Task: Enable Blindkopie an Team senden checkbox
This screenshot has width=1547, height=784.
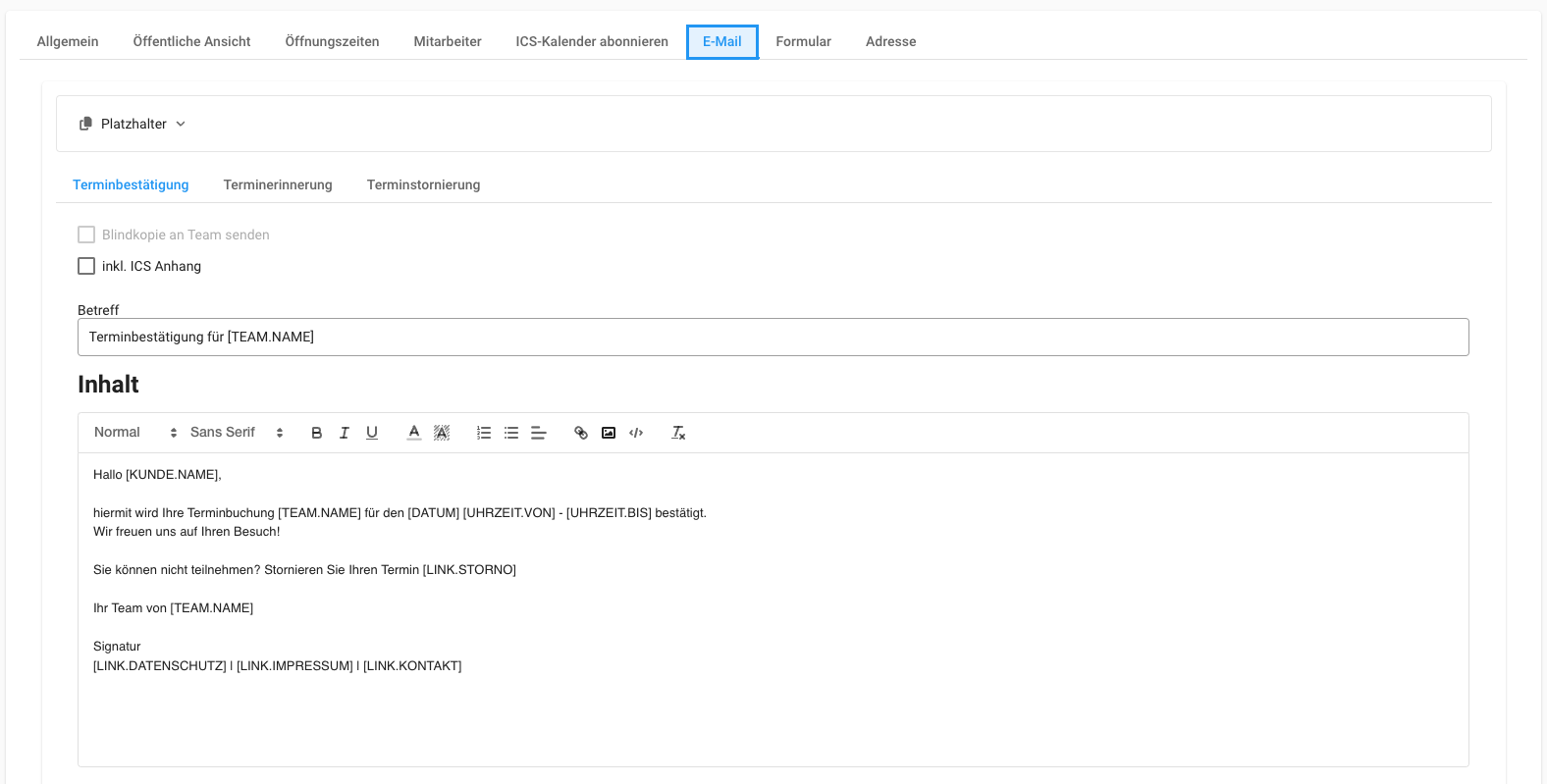Action: tap(86, 235)
